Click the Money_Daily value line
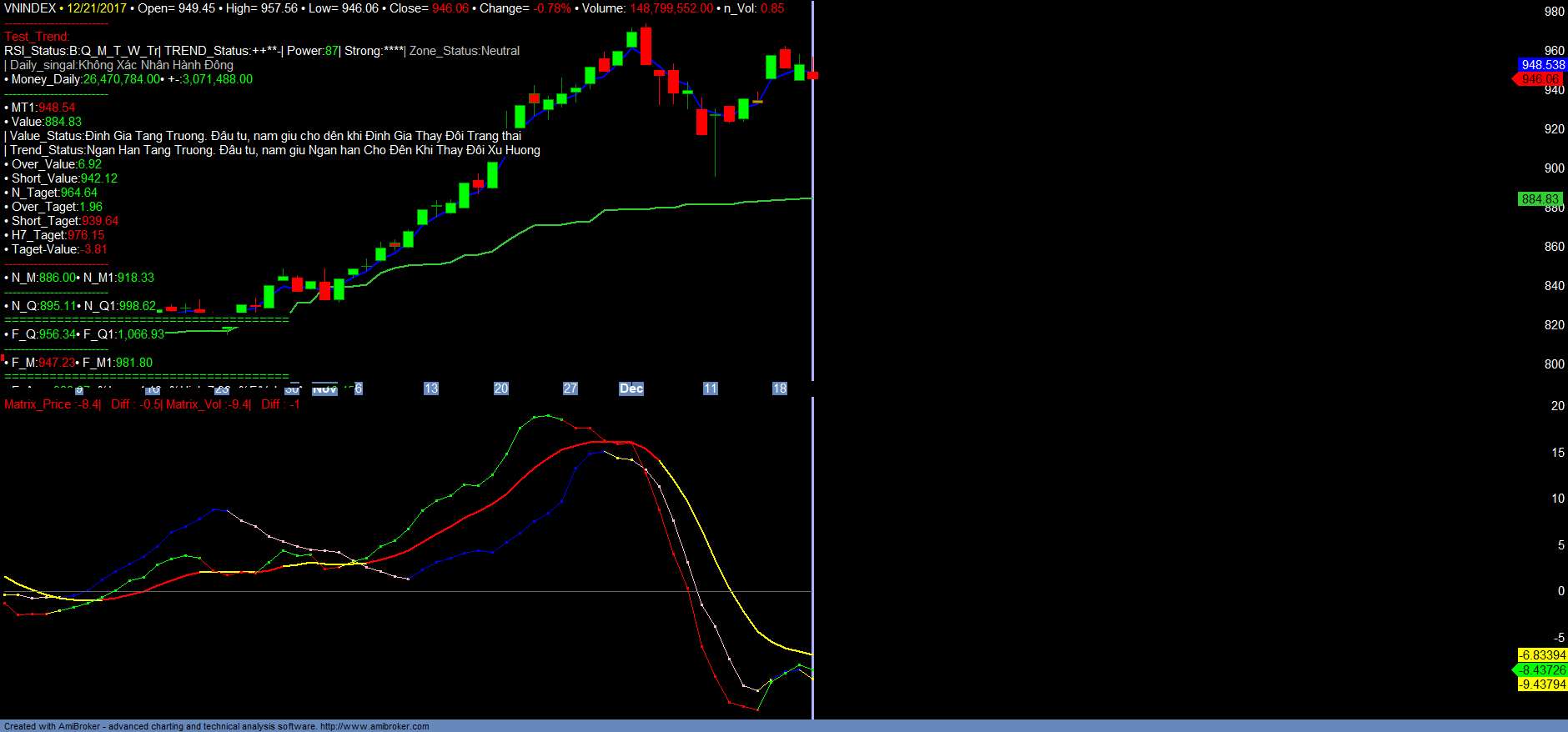Image resolution: width=1568 pixels, height=732 pixels. click(131, 79)
